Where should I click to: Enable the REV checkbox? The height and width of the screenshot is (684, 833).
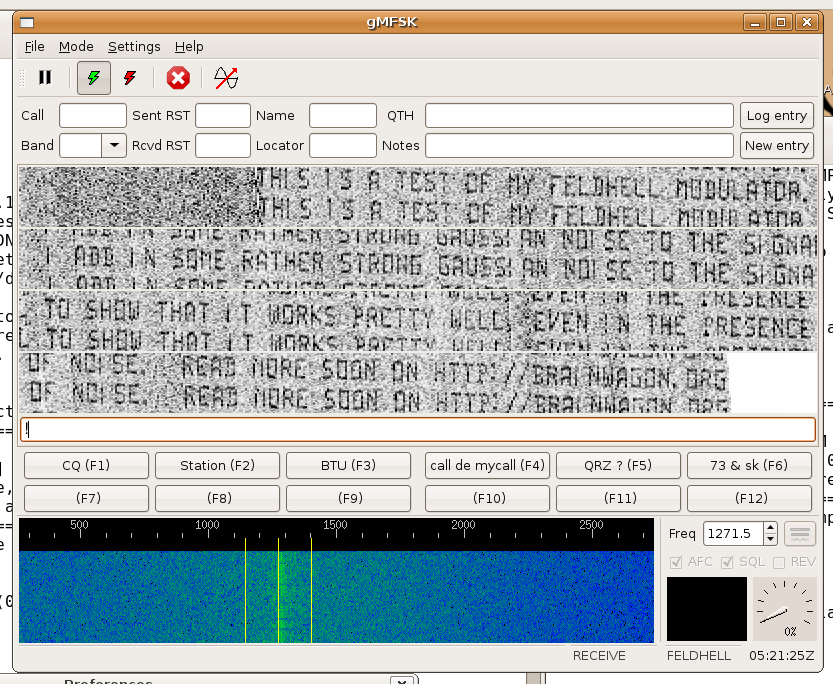[x=779, y=562]
